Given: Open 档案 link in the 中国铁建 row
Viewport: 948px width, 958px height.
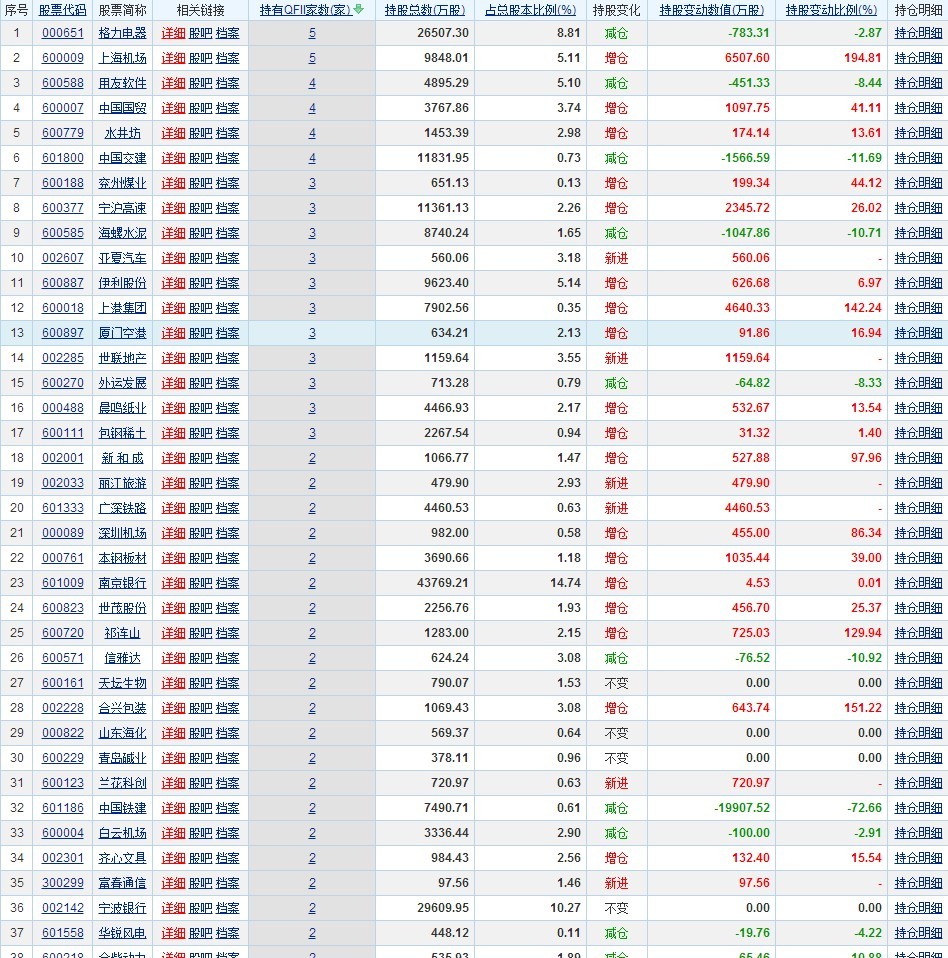Looking at the screenshot, I should 228,808.
